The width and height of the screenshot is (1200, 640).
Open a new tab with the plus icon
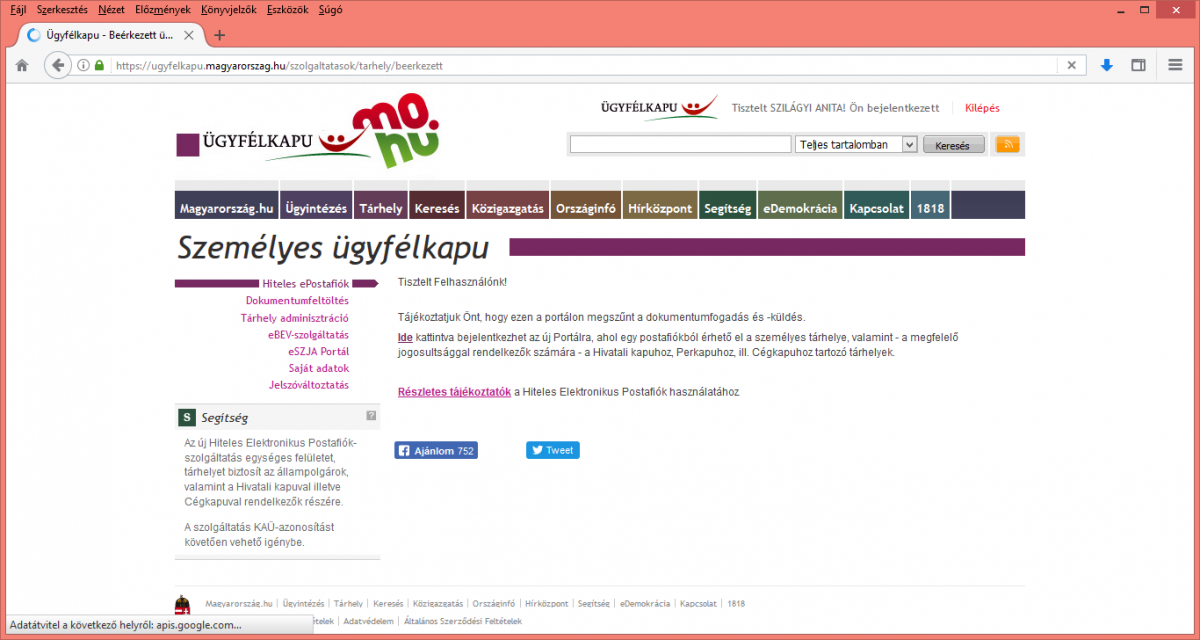[x=220, y=35]
